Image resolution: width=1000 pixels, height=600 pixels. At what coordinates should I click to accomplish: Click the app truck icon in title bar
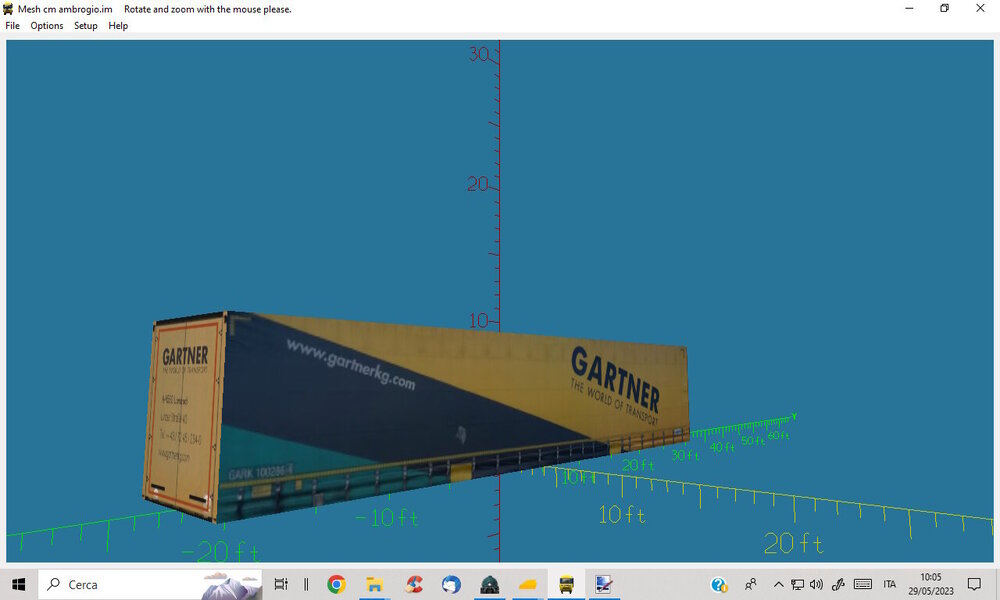pyautogui.click(x=8, y=9)
